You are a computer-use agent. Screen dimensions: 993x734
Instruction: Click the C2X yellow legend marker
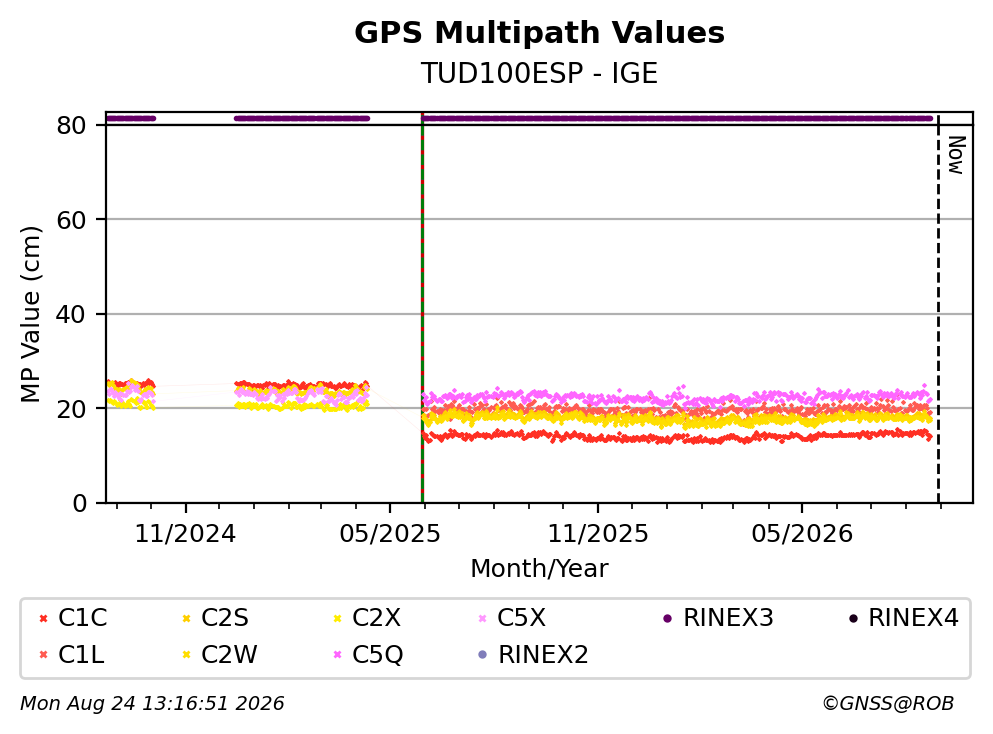coord(338,619)
